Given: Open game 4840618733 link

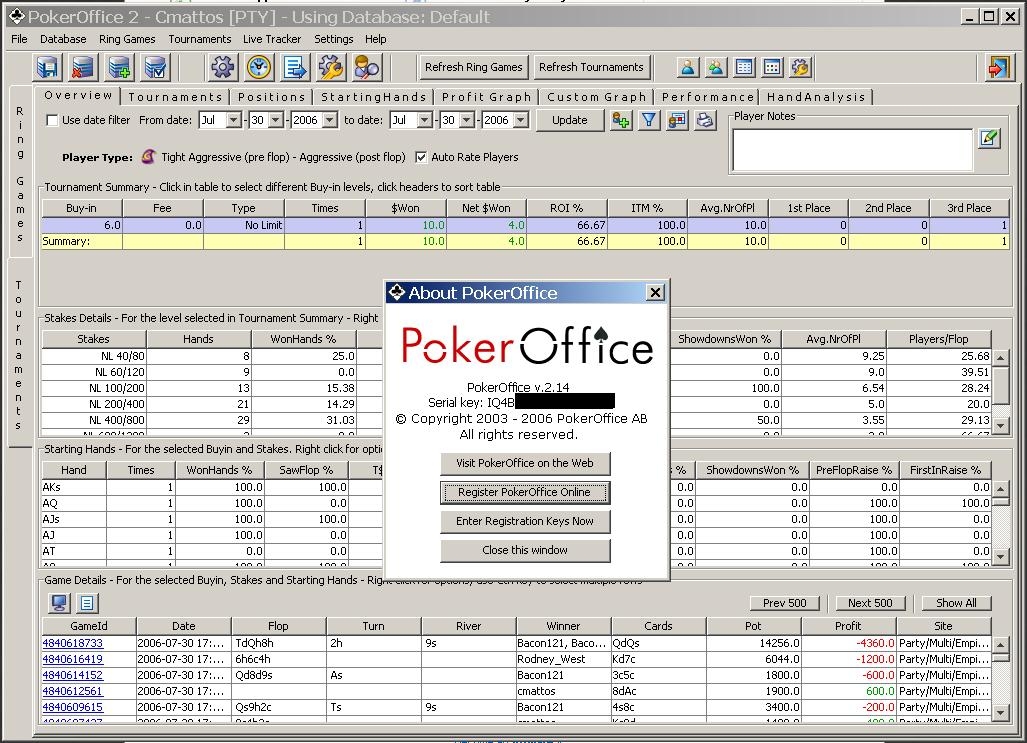Looking at the screenshot, I should 72,643.
